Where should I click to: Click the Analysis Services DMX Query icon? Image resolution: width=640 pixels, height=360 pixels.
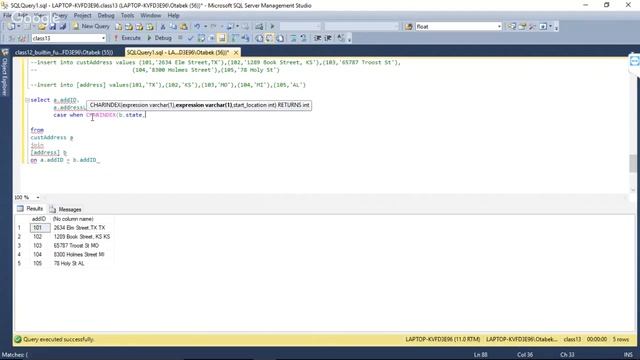coord(140,27)
